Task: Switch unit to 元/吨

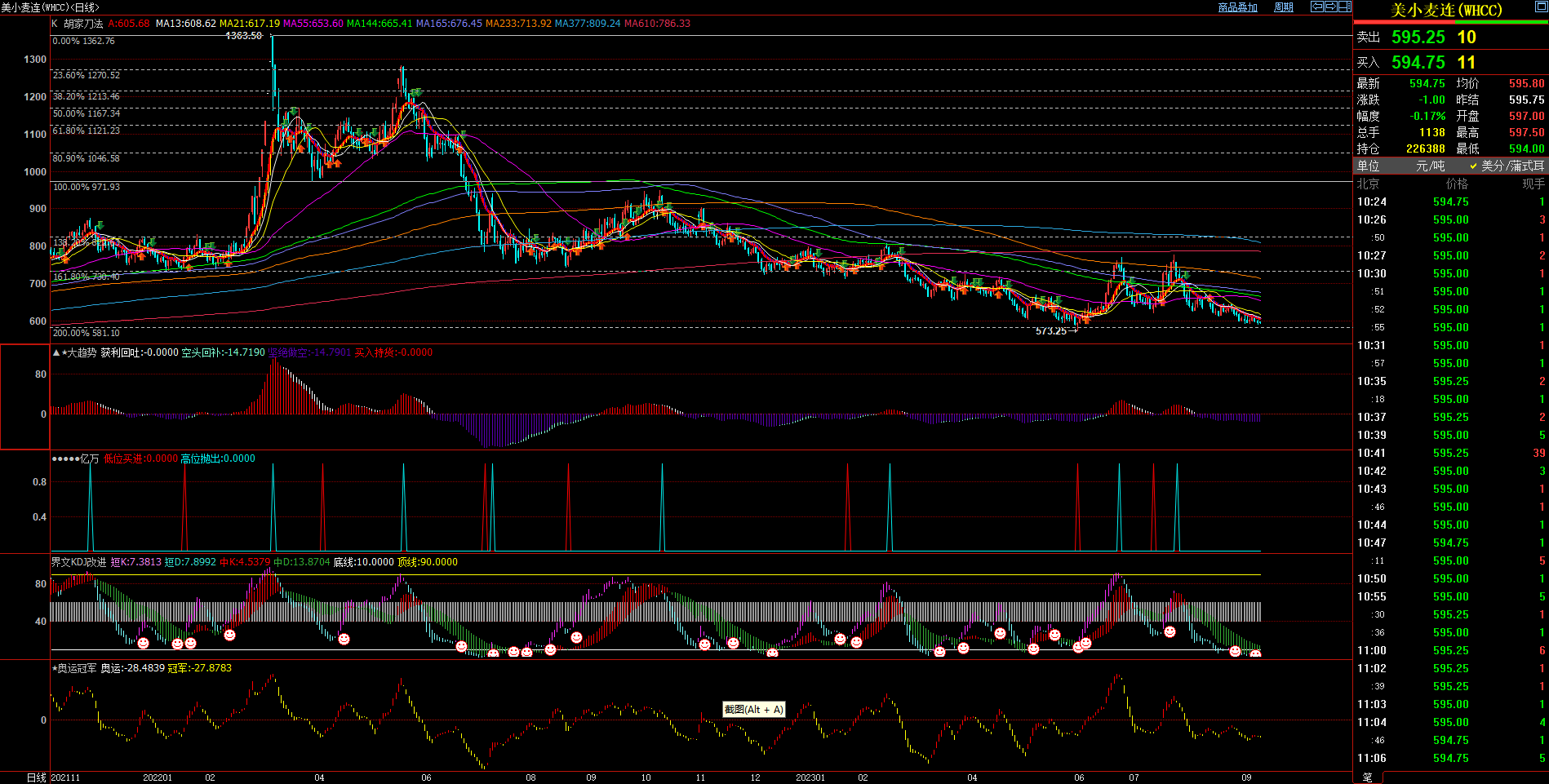Action: [1430, 166]
